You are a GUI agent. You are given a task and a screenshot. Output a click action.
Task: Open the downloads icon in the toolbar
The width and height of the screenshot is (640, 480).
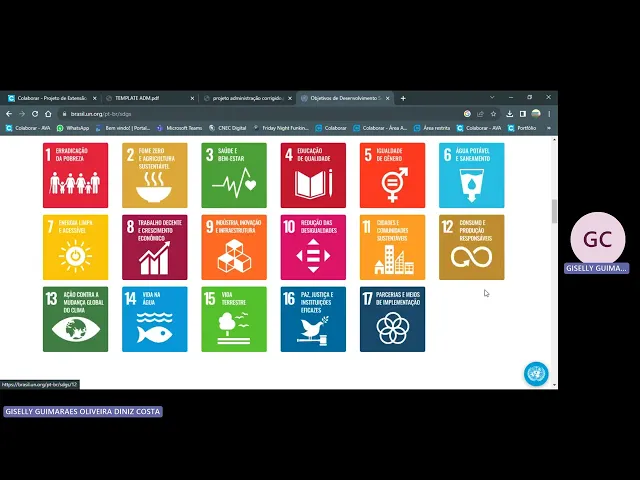(x=510, y=114)
